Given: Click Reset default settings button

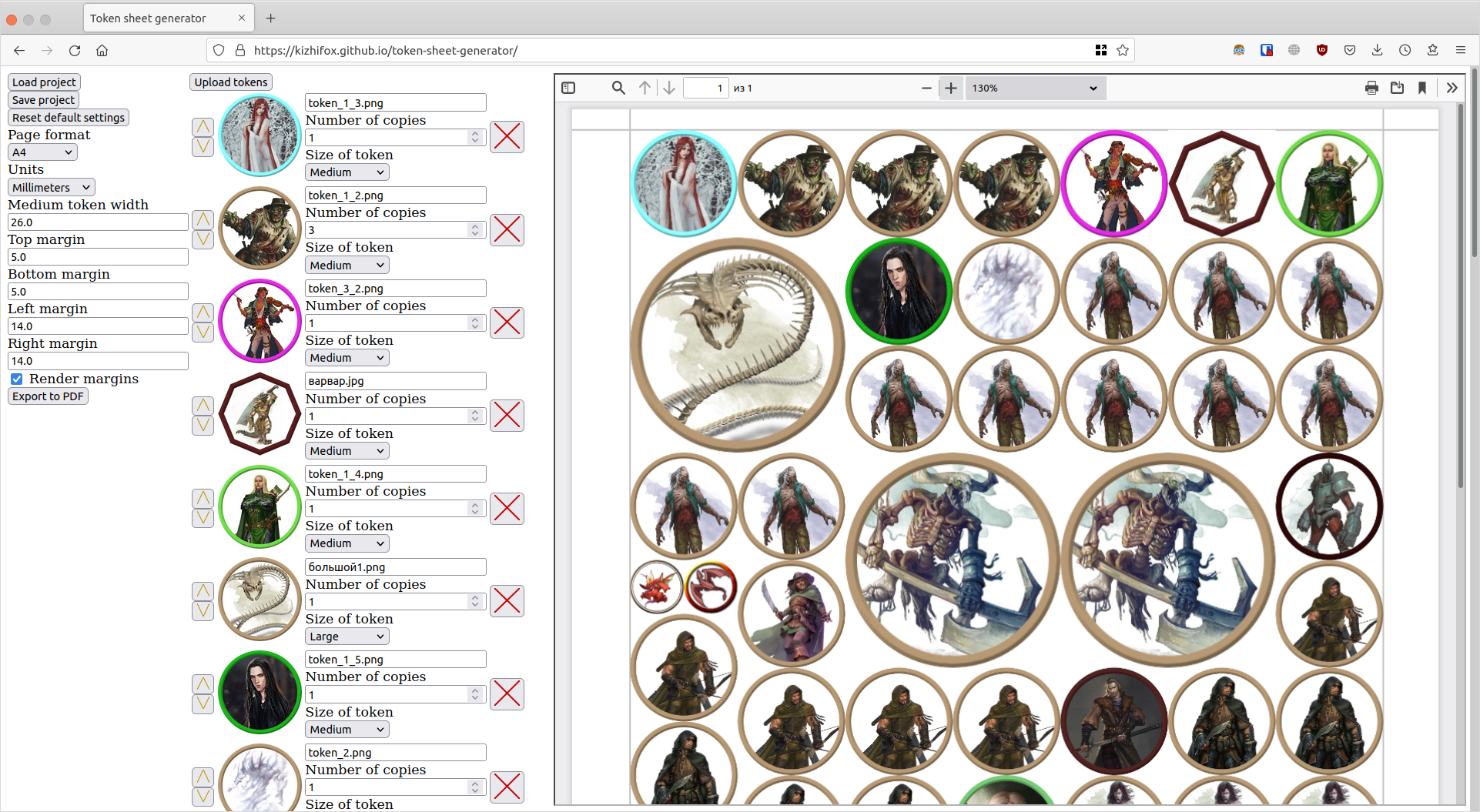Looking at the screenshot, I should (69, 118).
